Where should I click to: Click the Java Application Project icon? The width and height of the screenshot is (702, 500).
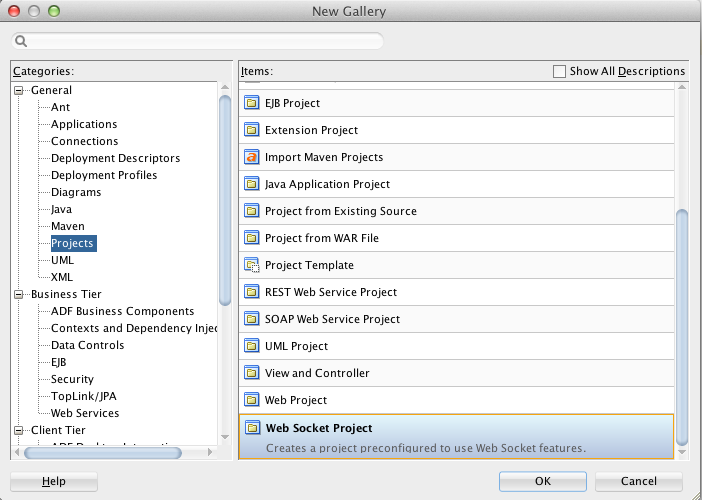tap(252, 184)
